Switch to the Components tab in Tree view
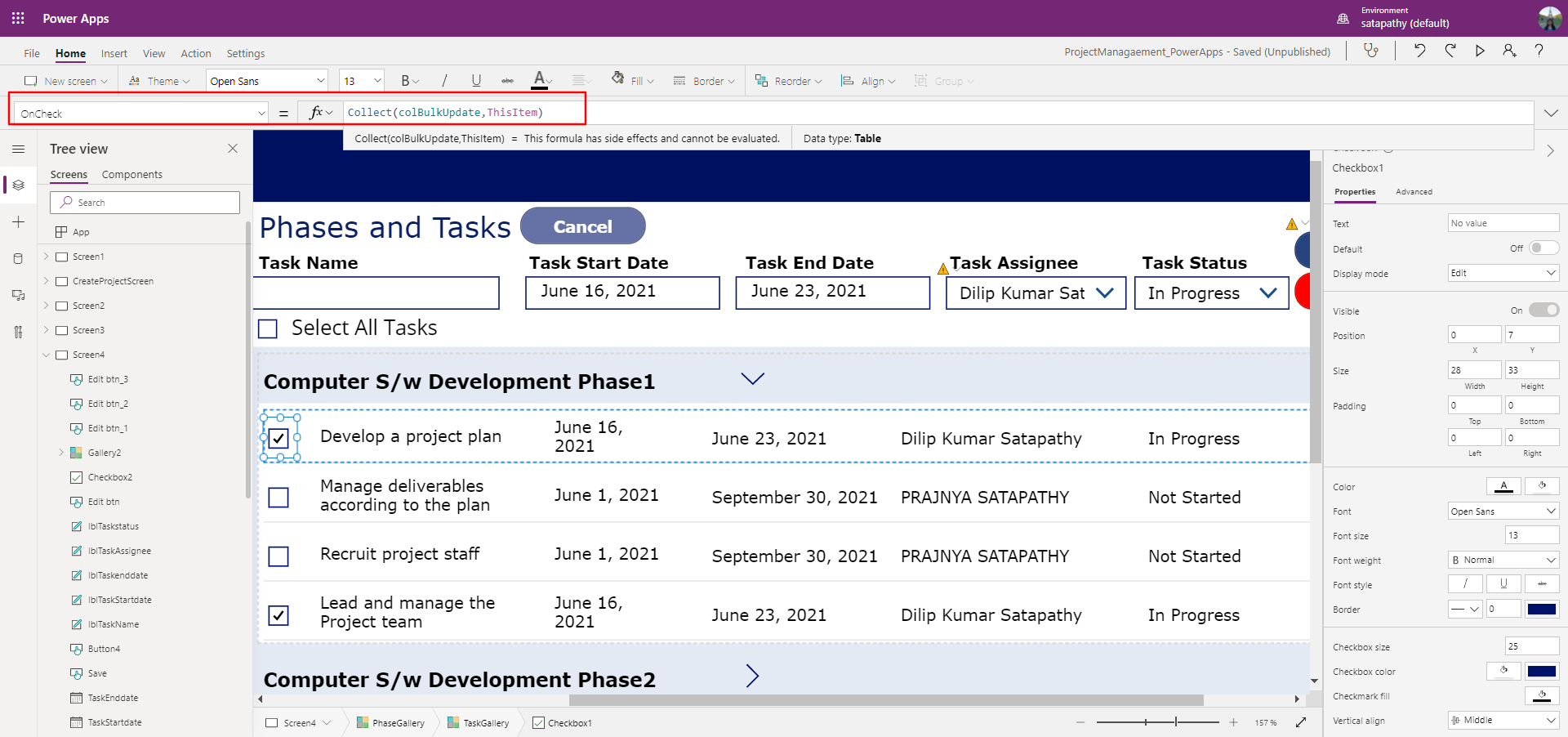 pos(131,174)
